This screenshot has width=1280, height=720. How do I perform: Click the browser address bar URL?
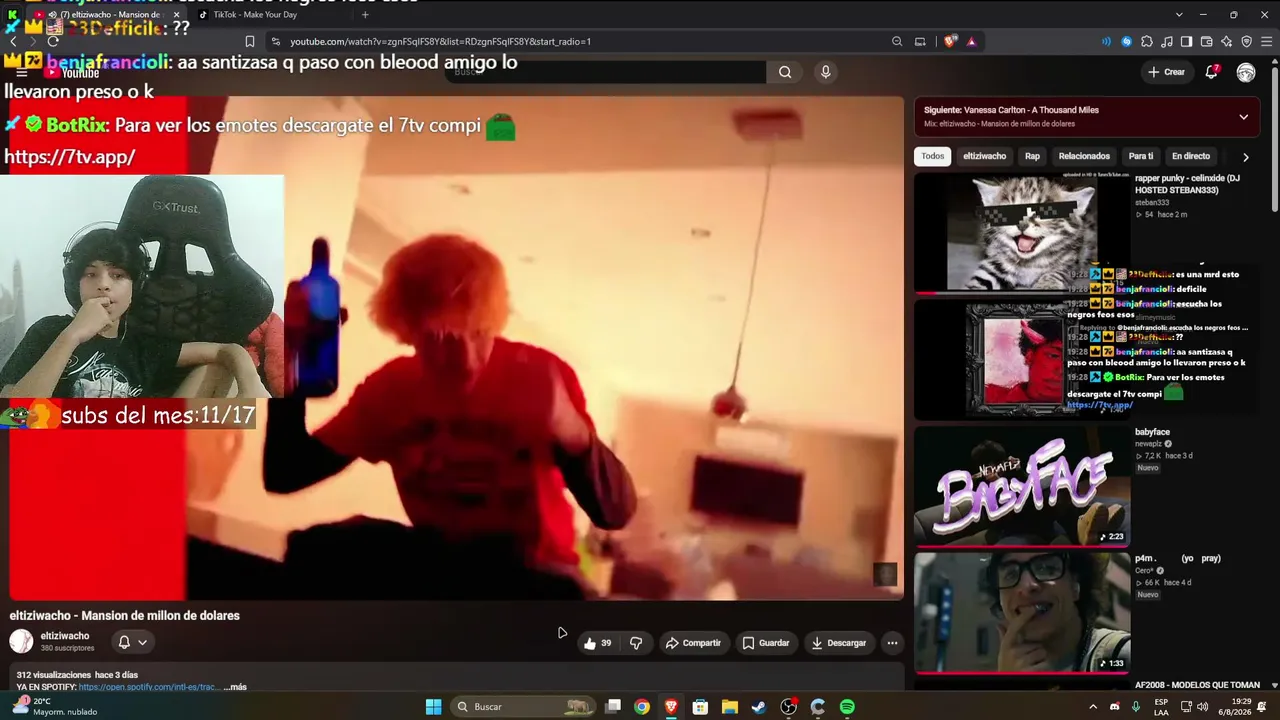coord(440,42)
